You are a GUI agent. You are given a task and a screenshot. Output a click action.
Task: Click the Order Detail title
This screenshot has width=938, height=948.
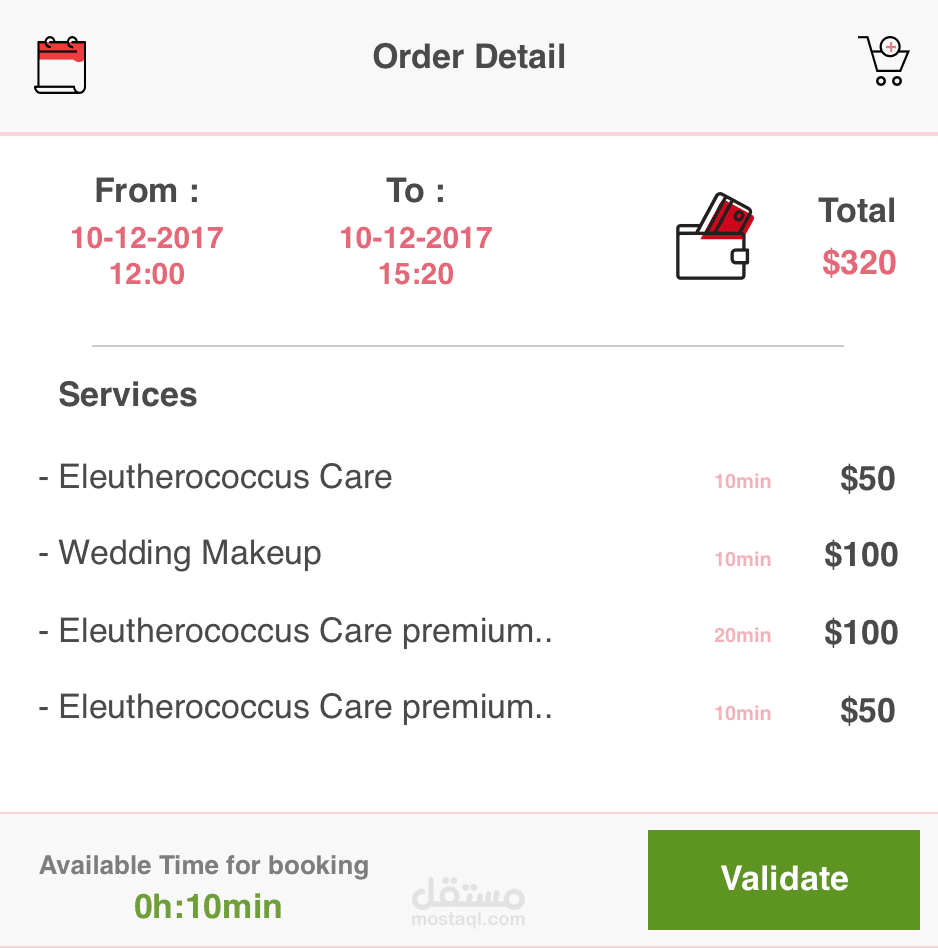(469, 57)
